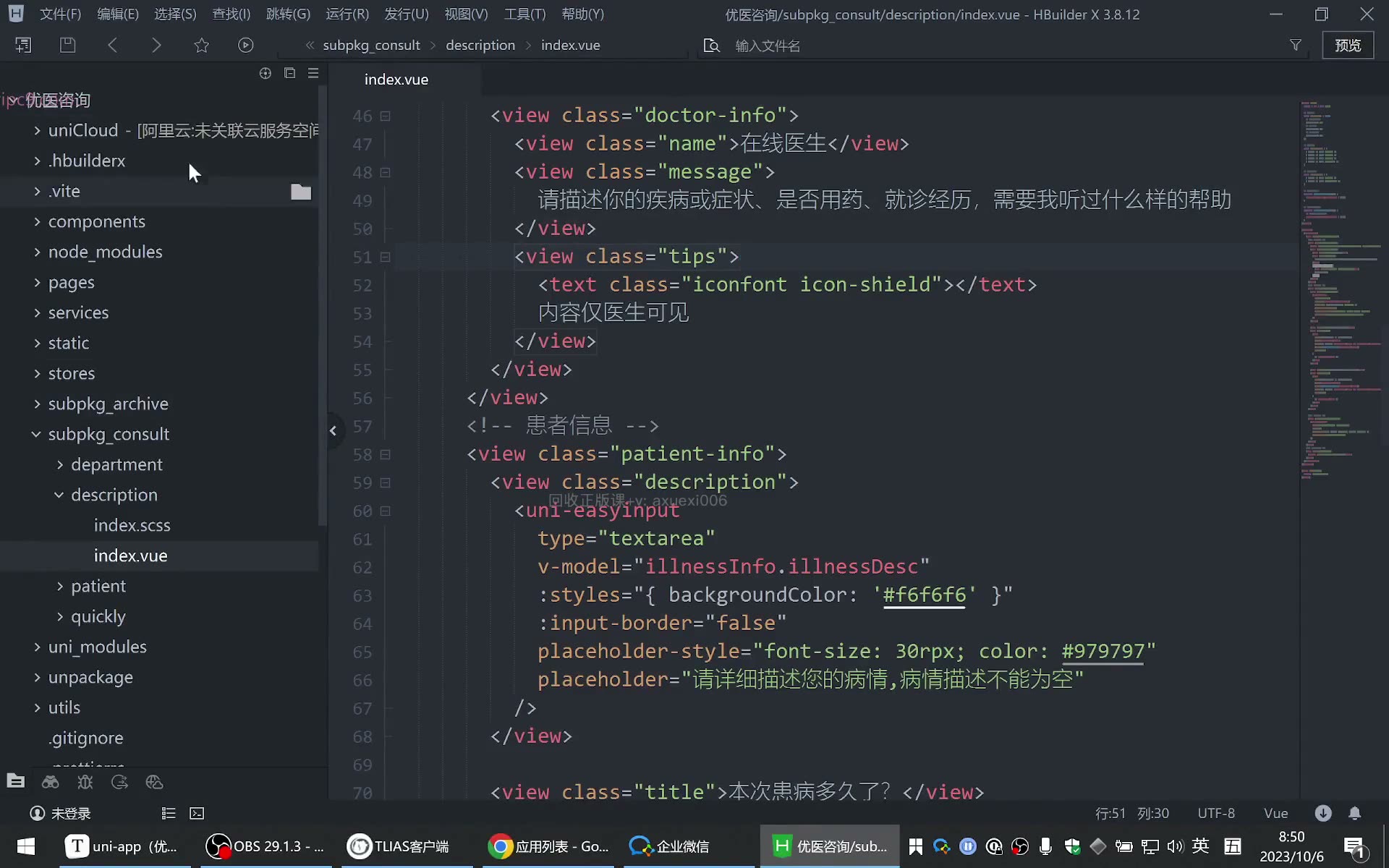Click the project manager icon at bottom-left

click(x=16, y=781)
